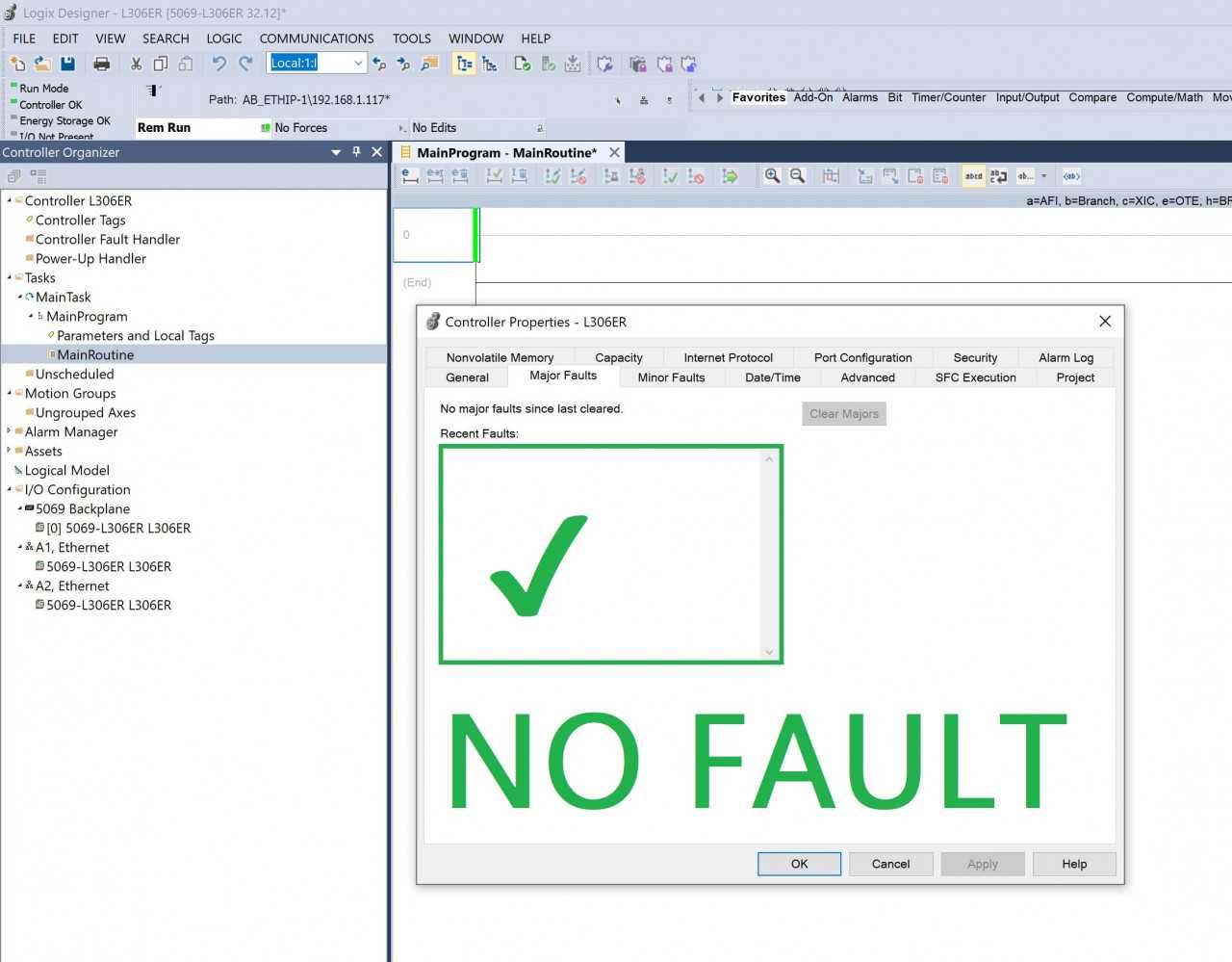The height and width of the screenshot is (962, 1232).
Task: Expand the Assets tree node
Action: click(x=9, y=451)
